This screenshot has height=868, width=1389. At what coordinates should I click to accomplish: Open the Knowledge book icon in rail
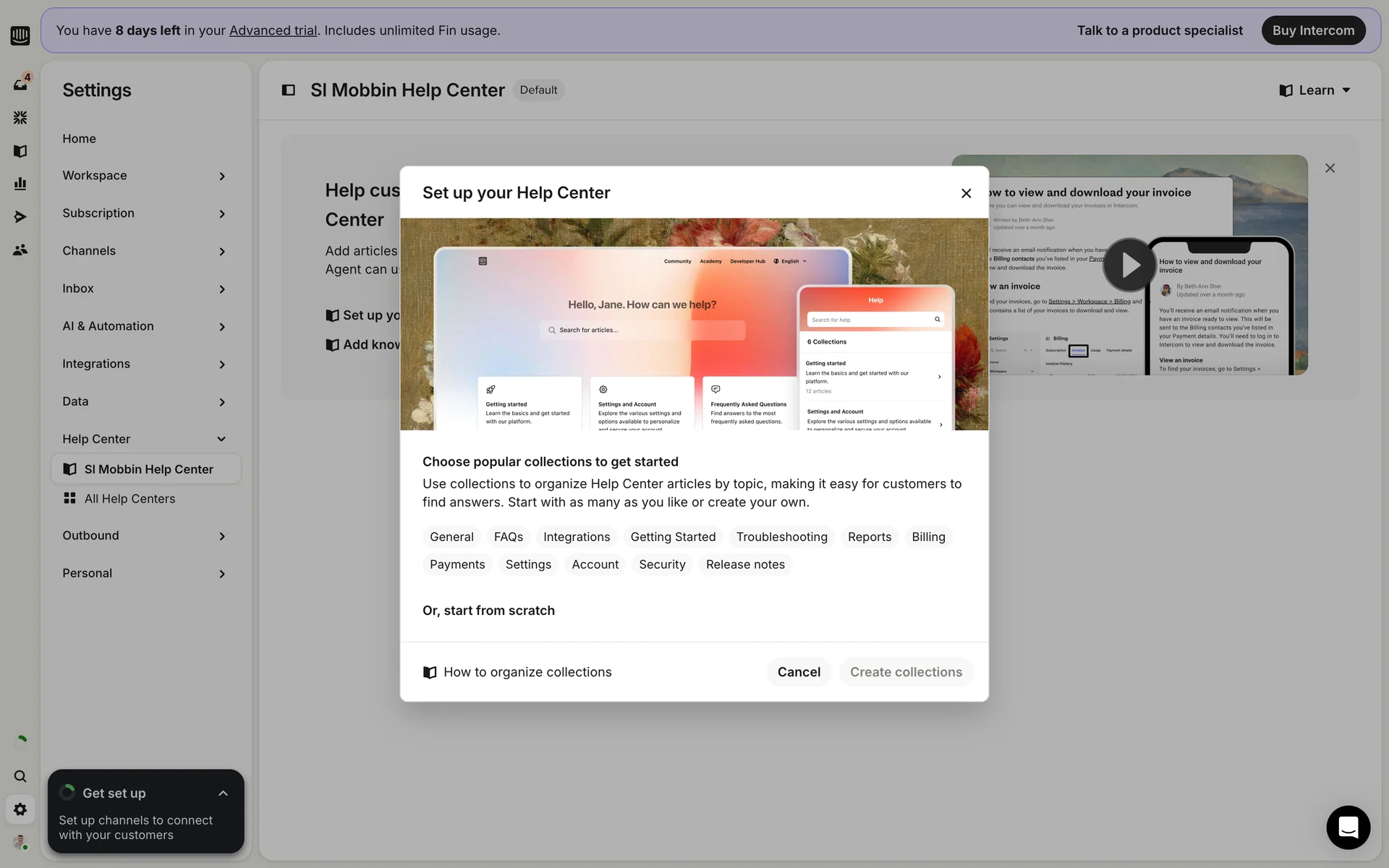20,151
